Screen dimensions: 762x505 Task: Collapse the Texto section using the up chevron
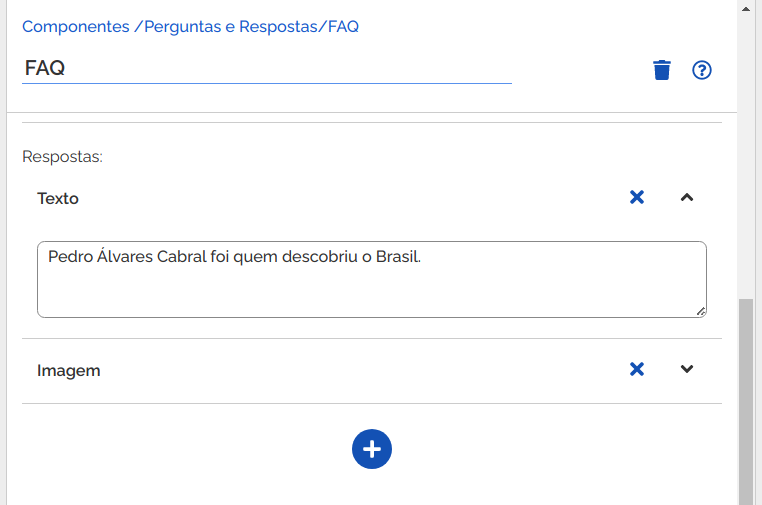tap(687, 197)
